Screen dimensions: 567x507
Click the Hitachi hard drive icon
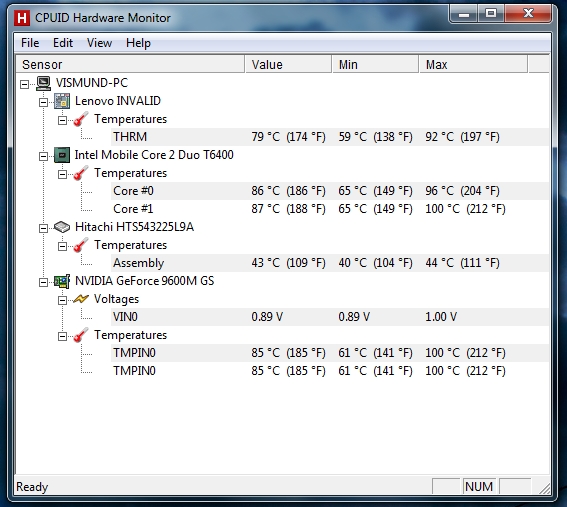coord(62,227)
